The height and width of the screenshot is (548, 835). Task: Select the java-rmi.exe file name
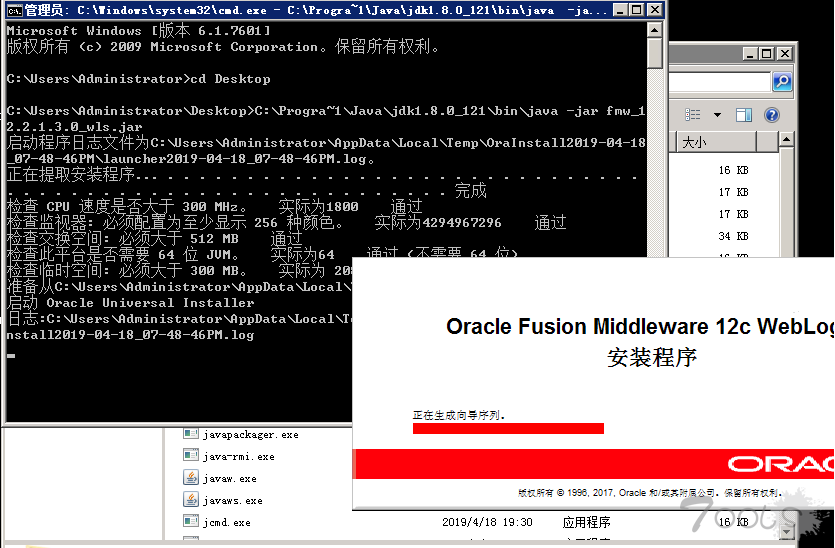[x=239, y=456]
